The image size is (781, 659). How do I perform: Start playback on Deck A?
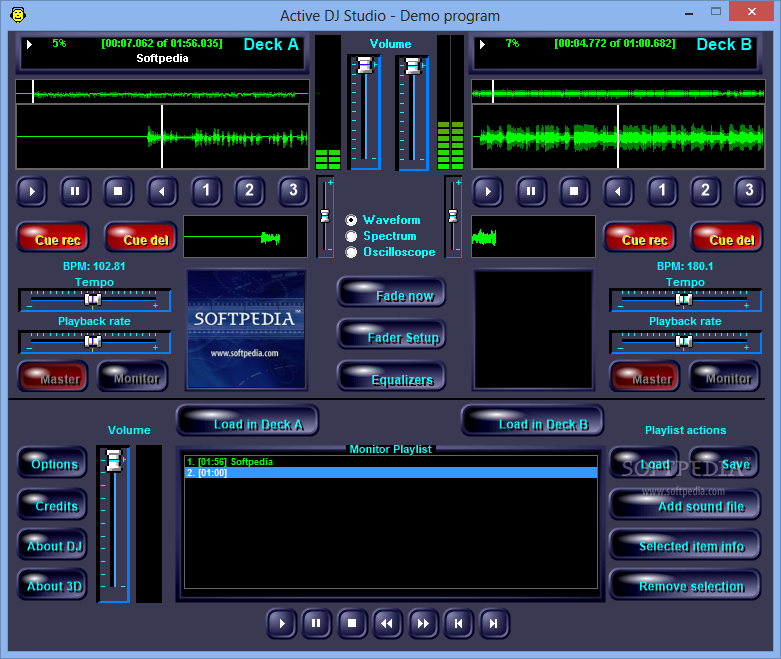click(32, 191)
